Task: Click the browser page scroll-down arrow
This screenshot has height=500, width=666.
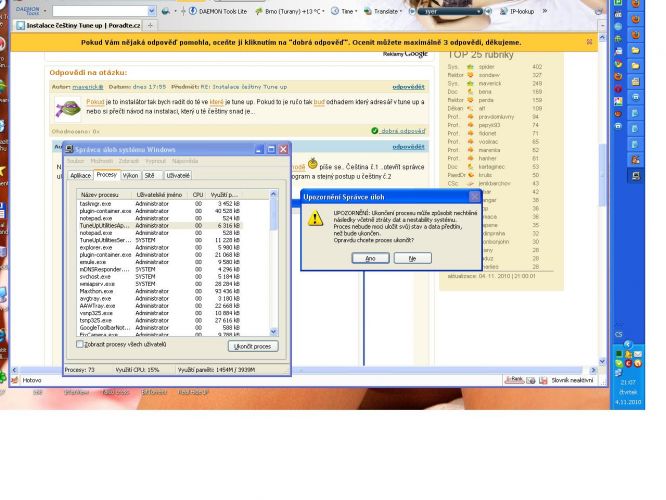Action: click(x=602, y=361)
